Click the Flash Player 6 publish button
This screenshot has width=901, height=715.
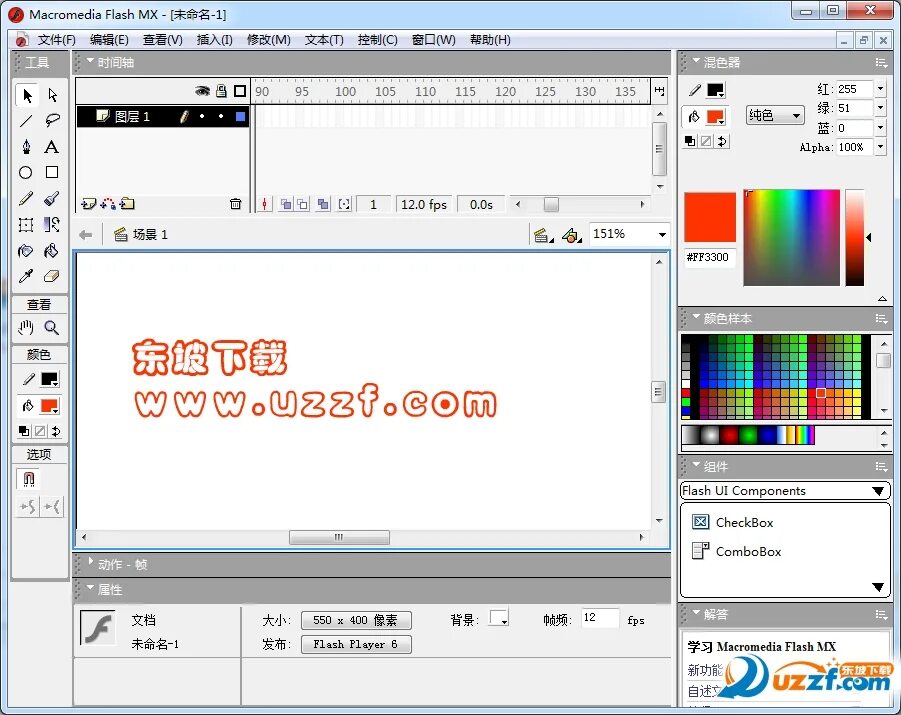(356, 644)
